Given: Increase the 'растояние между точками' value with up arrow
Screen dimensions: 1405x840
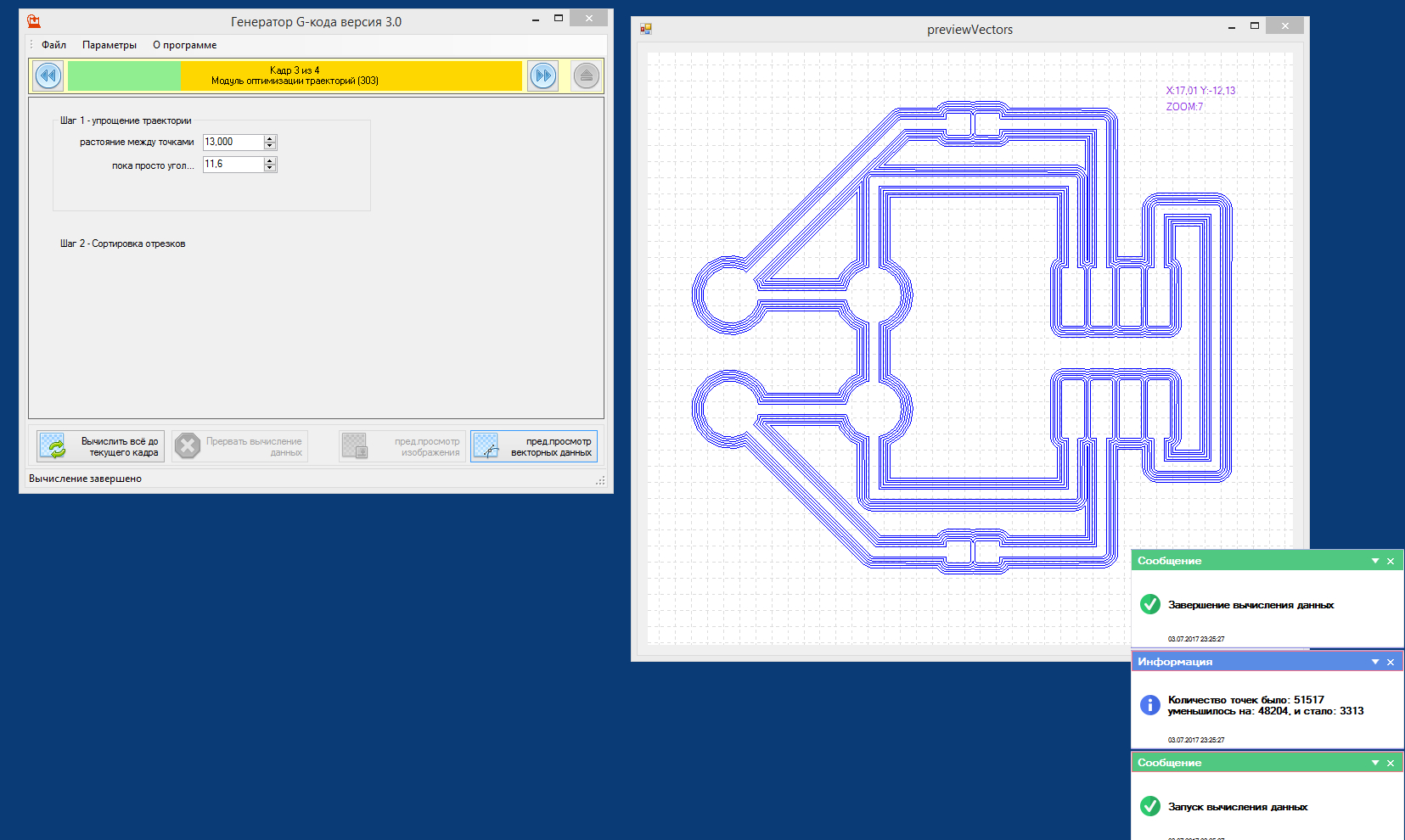Looking at the screenshot, I should click(270, 138).
